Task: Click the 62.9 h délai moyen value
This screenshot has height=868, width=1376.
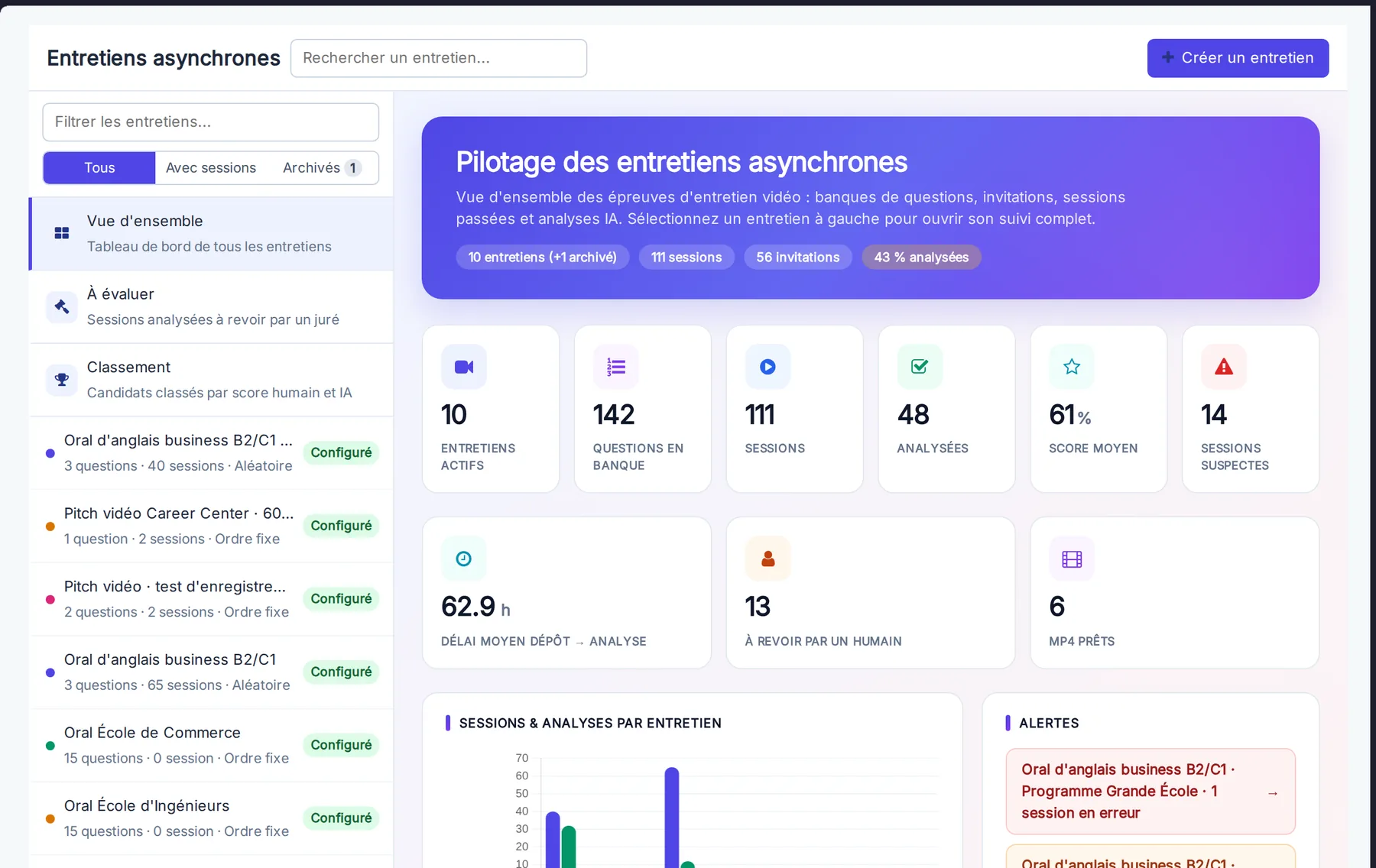Action: (x=475, y=607)
